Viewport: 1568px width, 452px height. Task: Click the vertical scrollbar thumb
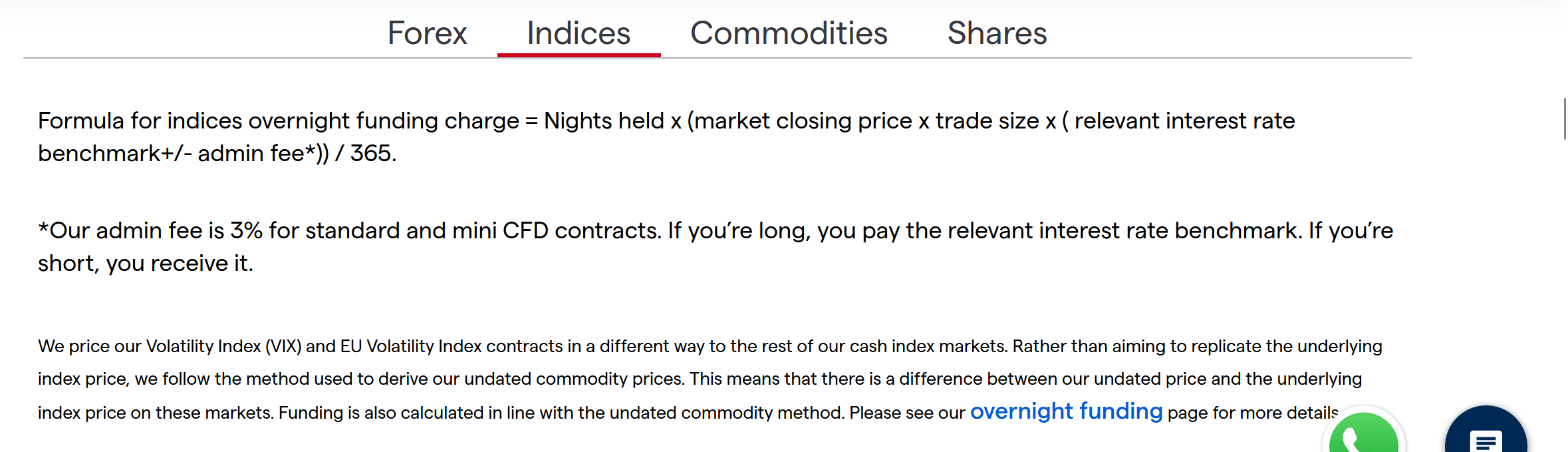(1565, 118)
